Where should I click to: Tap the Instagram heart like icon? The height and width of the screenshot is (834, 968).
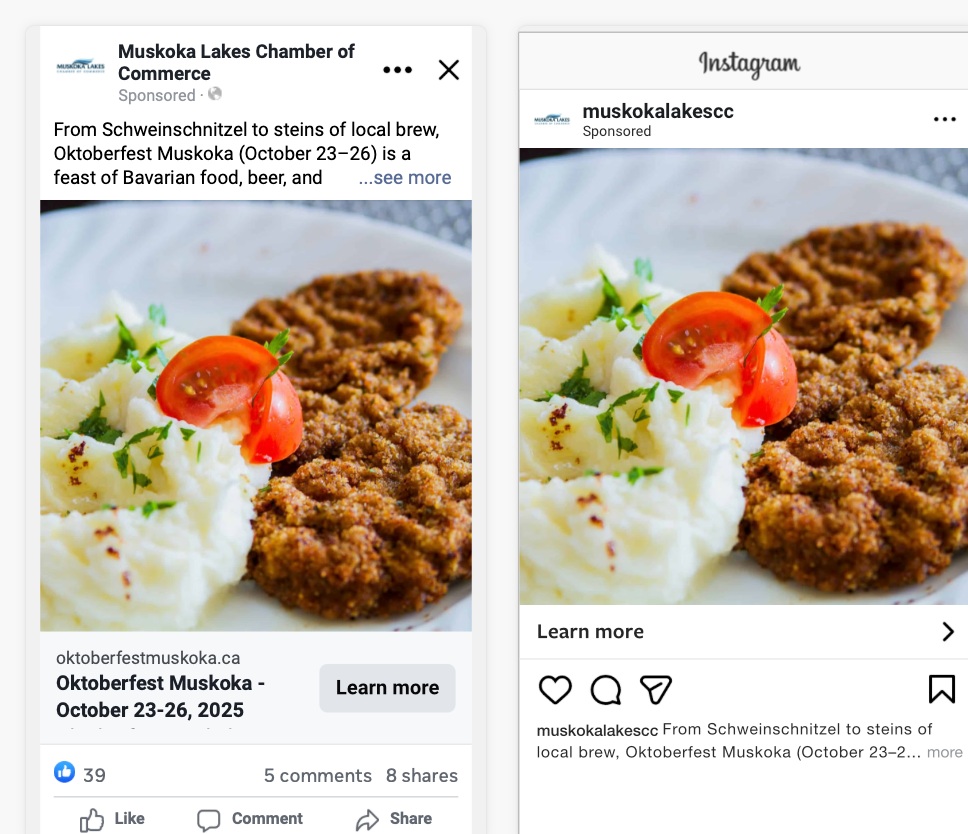tap(555, 689)
